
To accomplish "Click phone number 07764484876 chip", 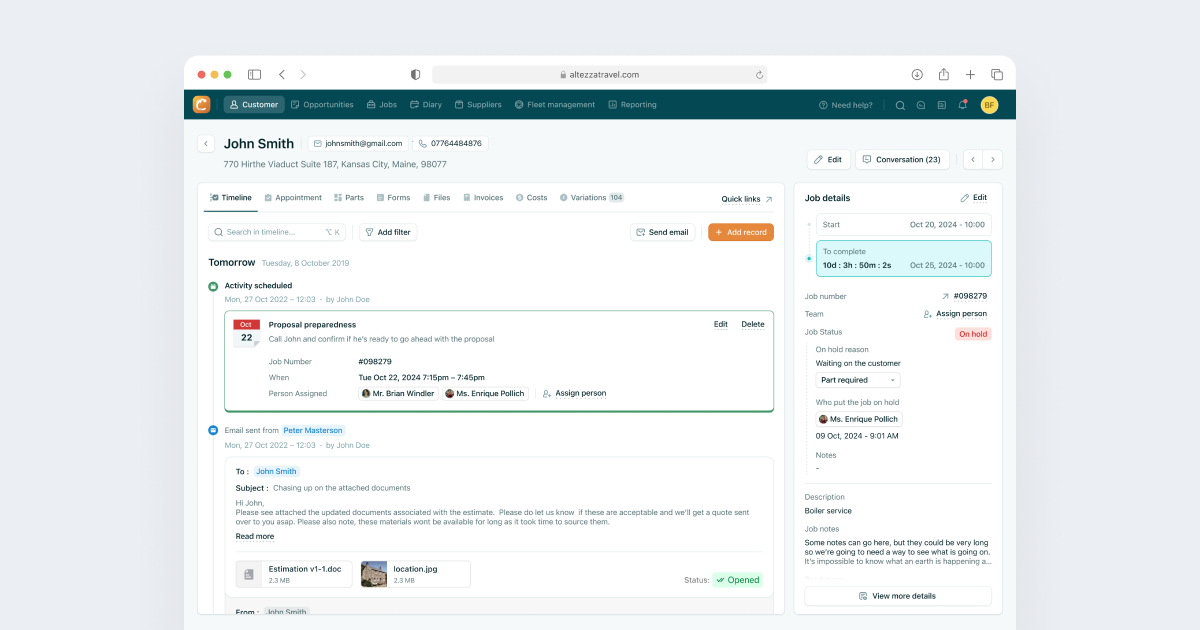I will (450, 144).
